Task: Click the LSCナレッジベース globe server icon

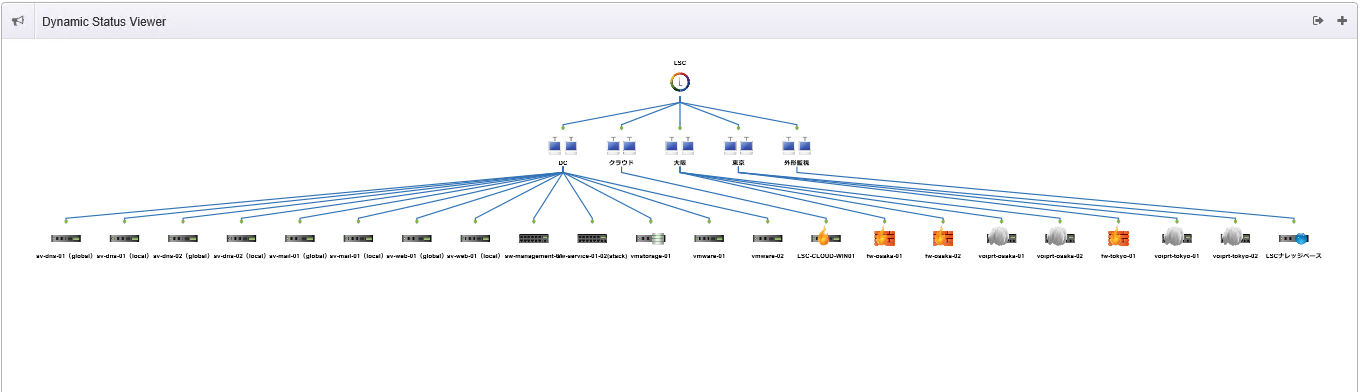Action: 1294,239
